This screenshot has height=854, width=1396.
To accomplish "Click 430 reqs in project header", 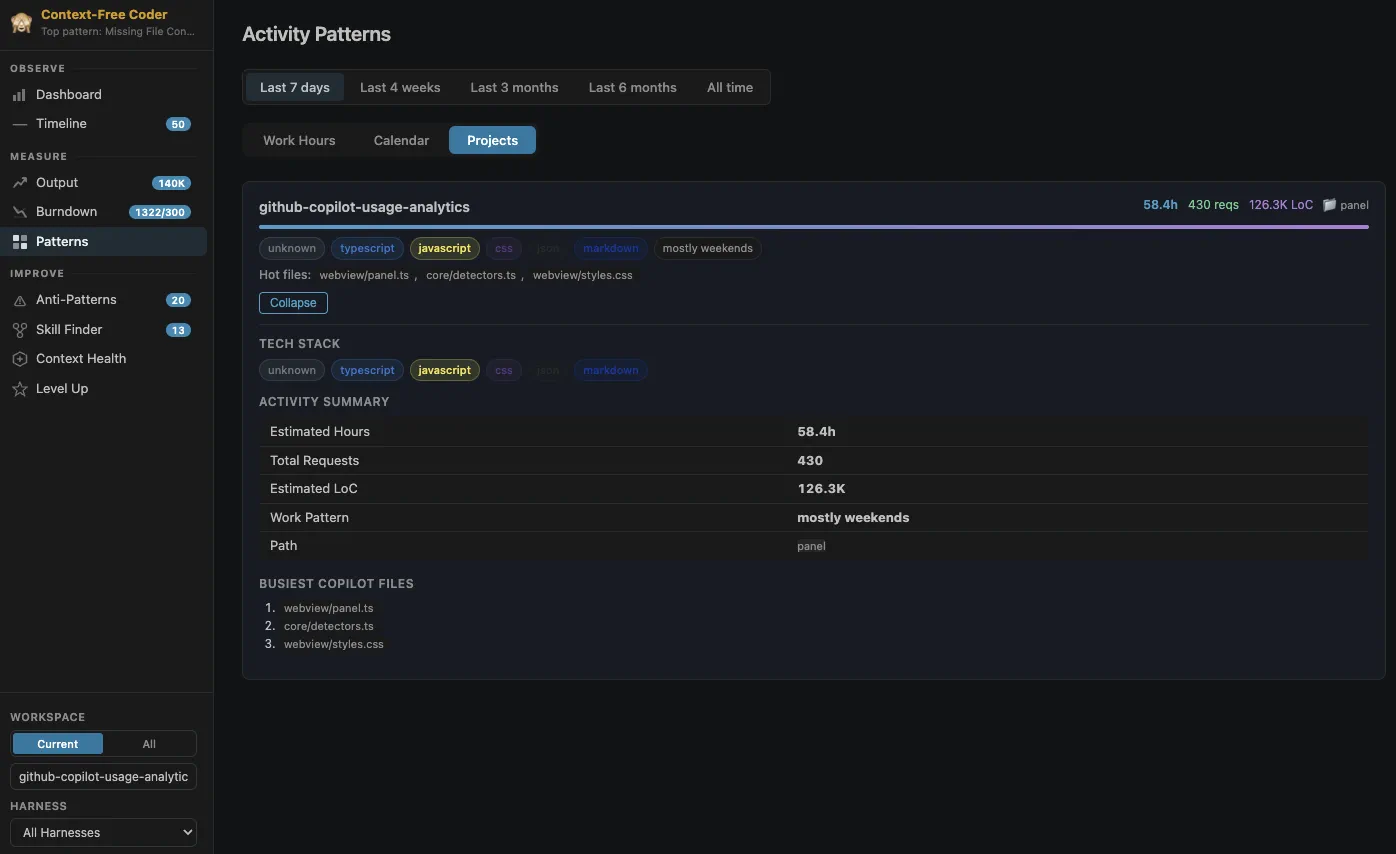I will (1213, 205).
